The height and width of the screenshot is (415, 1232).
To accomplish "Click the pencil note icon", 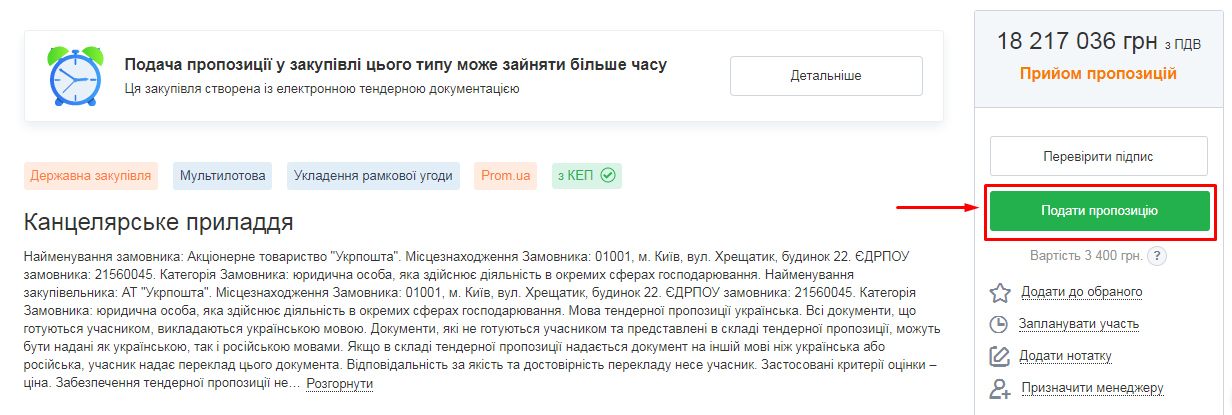I will [x=999, y=356].
